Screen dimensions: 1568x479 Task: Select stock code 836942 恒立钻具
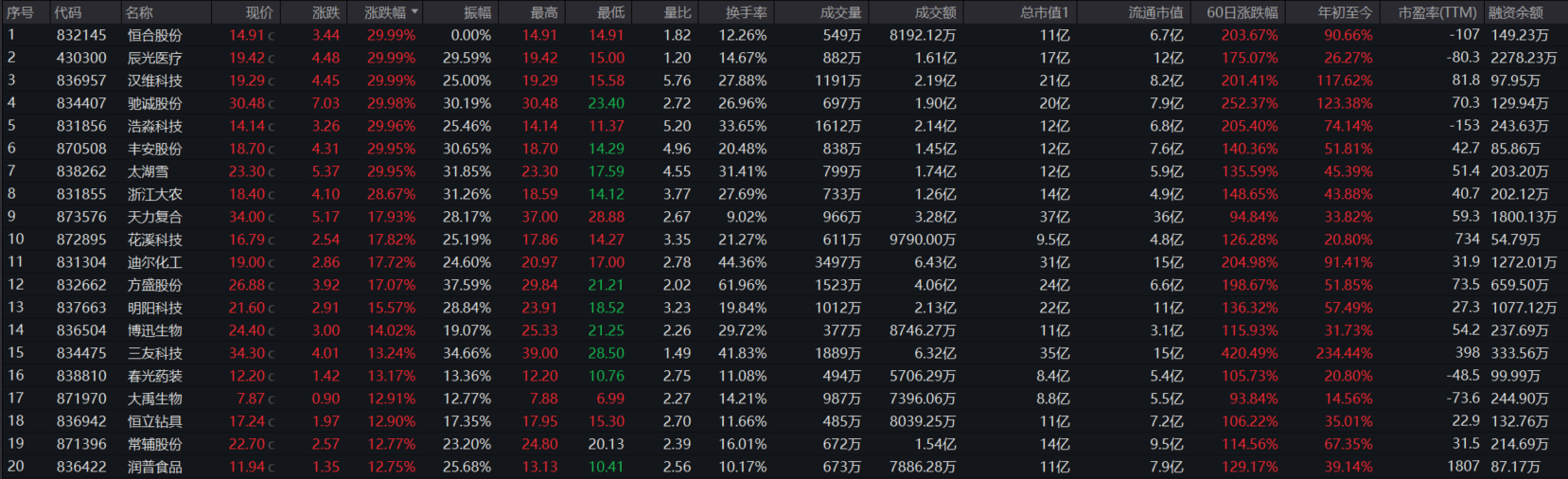[81, 421]
